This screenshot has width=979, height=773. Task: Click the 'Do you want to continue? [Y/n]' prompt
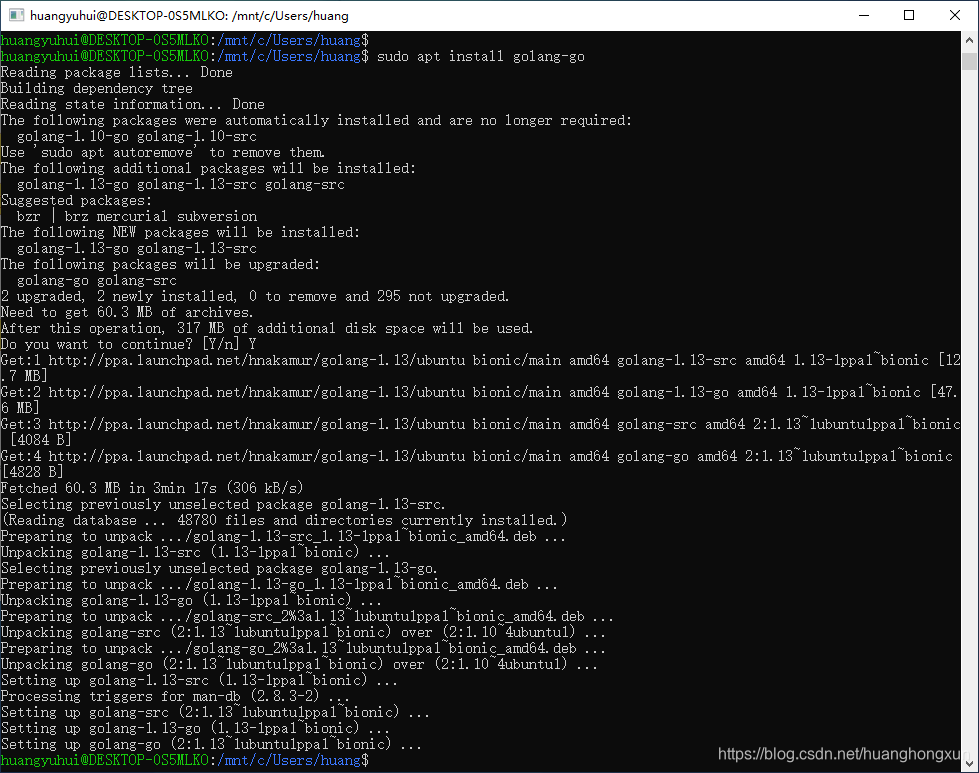click(129, 345)
